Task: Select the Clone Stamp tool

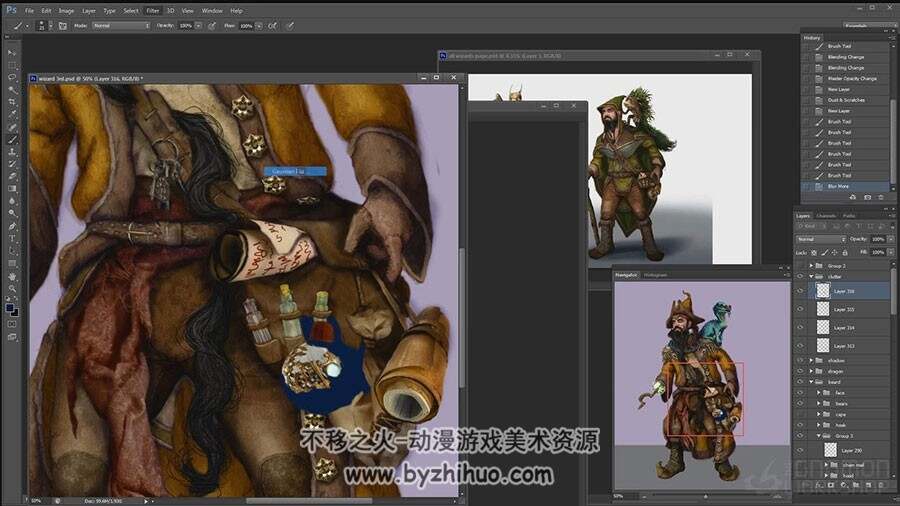Action: (x=12, y=151)
